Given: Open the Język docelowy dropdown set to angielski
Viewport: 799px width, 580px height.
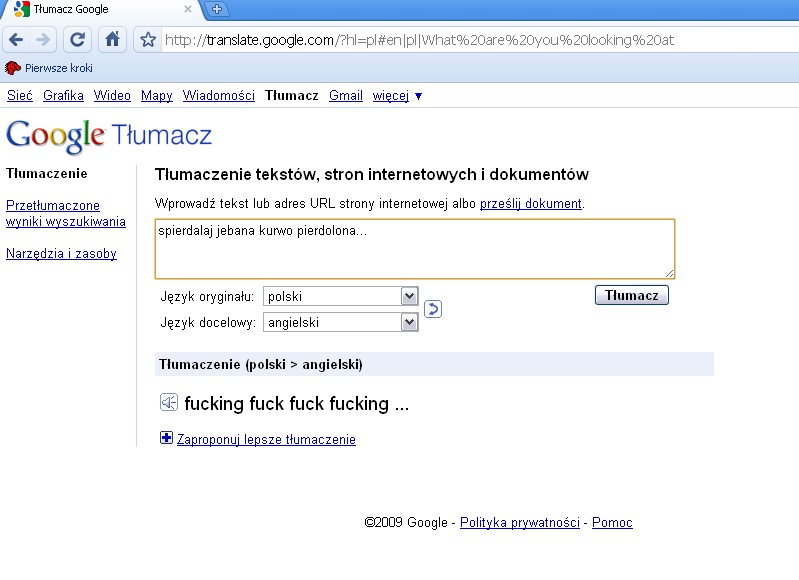Looking at the screenshot, I should [x=340, y=322].
